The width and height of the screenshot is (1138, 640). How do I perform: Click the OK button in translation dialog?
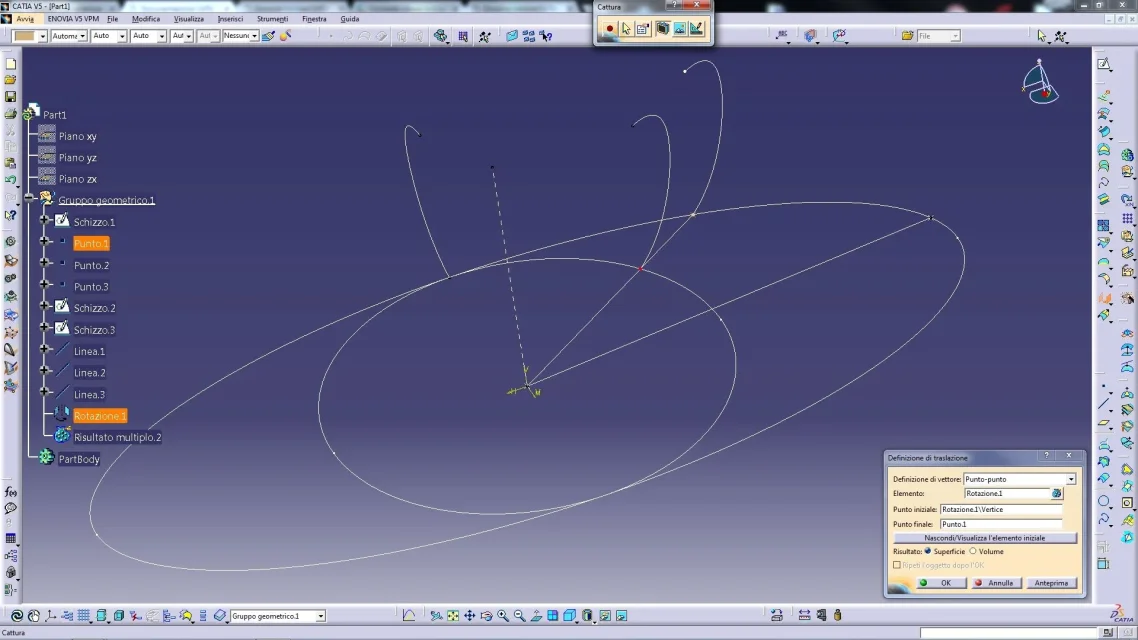pos(941,583)
